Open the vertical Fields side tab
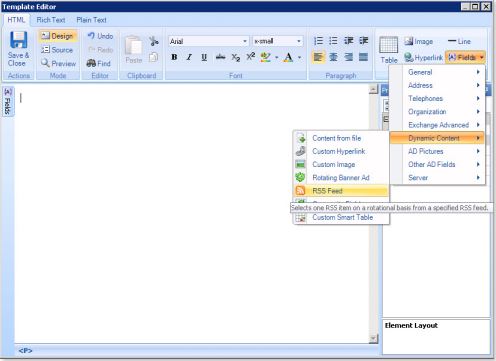The image size is (496, 361). click(x=8, y=101)
